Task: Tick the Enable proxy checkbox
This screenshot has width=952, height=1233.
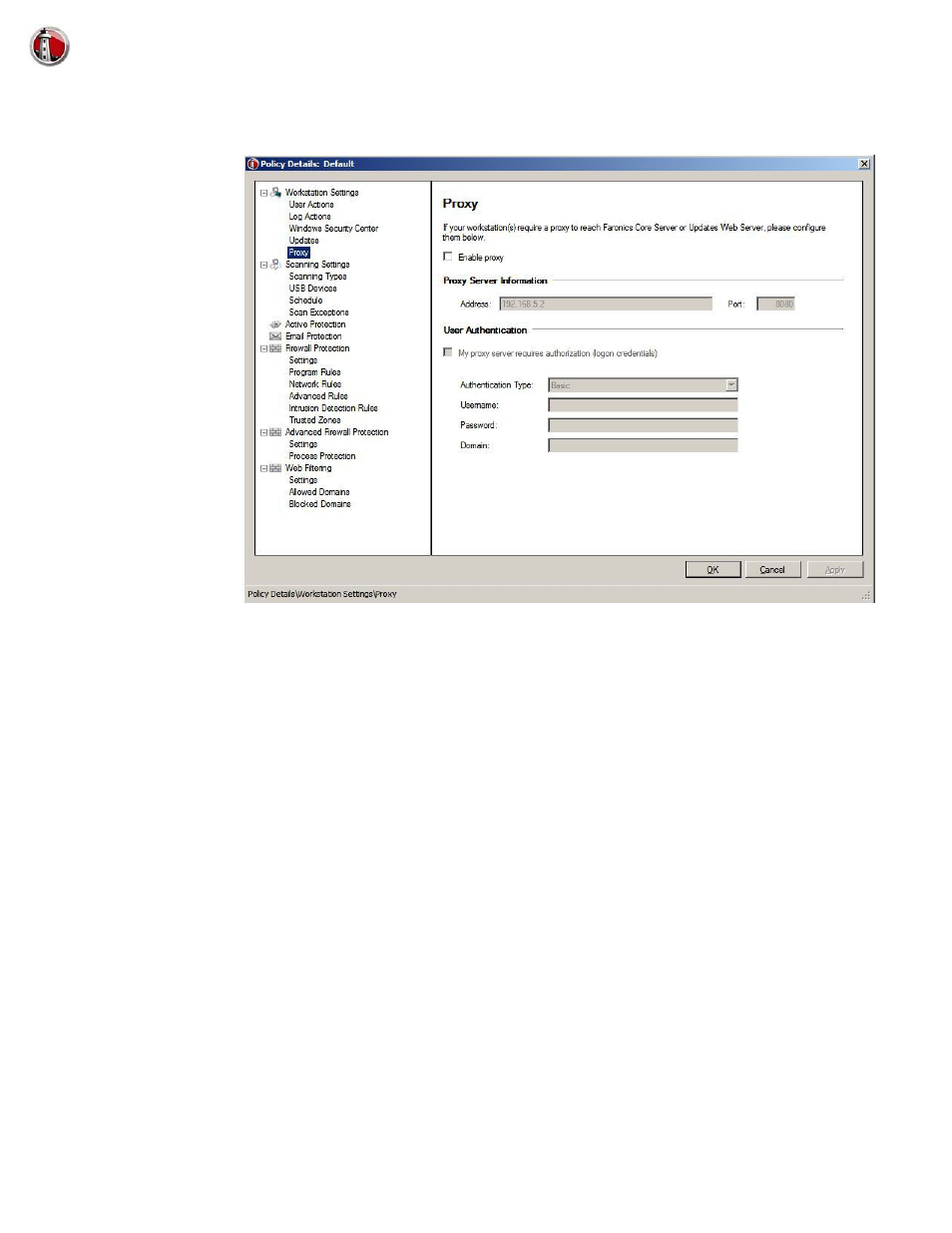Action: [448, 257]
